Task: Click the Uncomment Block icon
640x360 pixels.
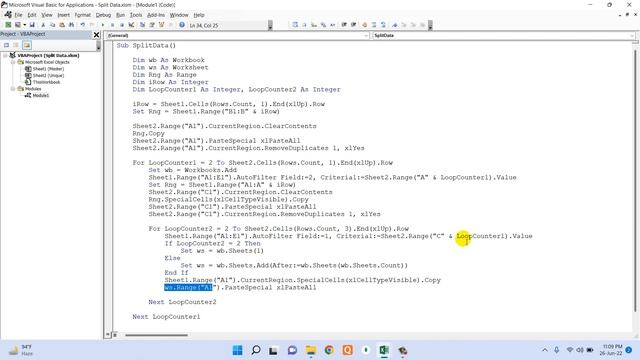Action: click(383, 25)
